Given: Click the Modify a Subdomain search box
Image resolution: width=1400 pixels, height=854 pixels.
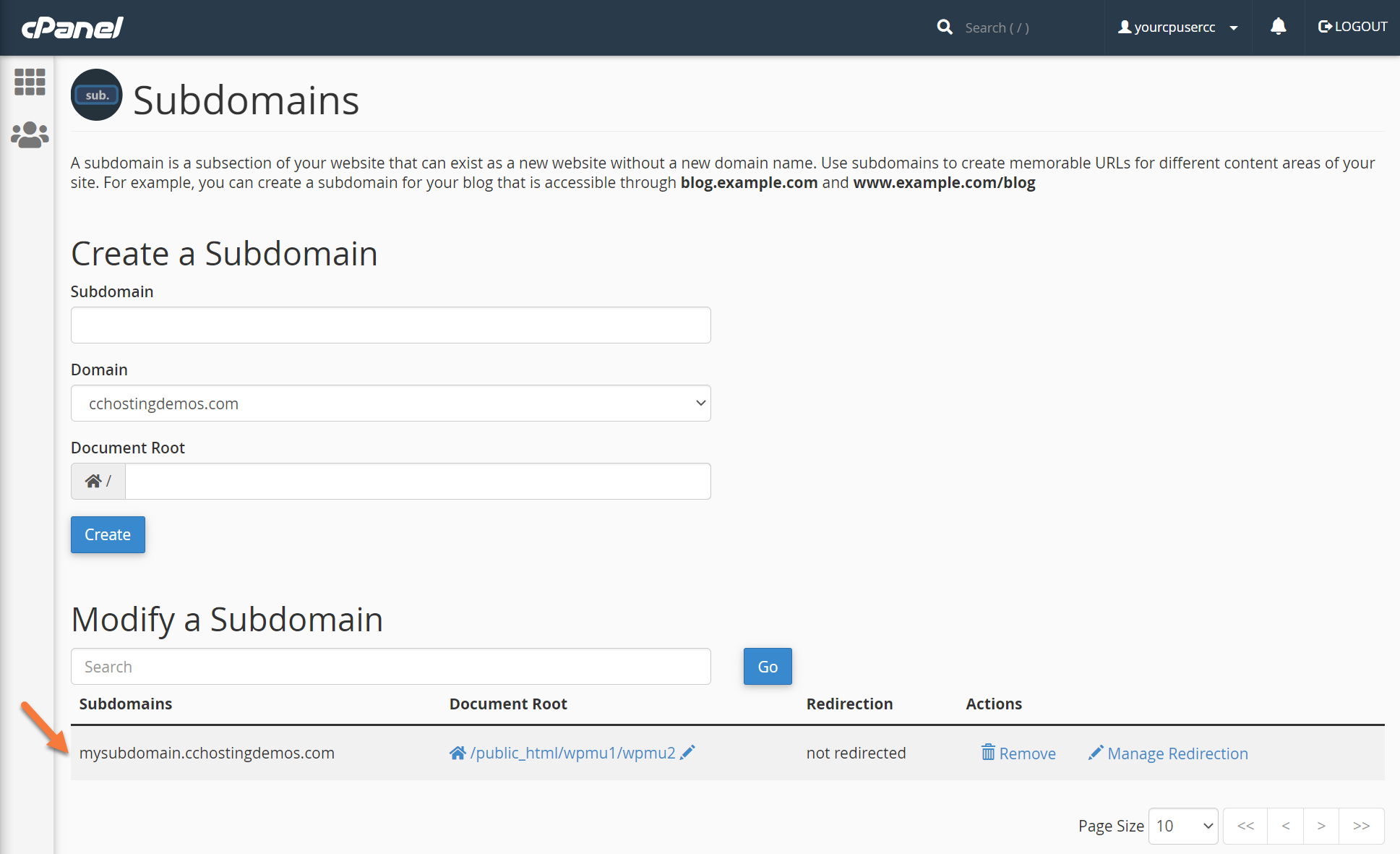Looking at the screenshot, I should tap(390, 667).
